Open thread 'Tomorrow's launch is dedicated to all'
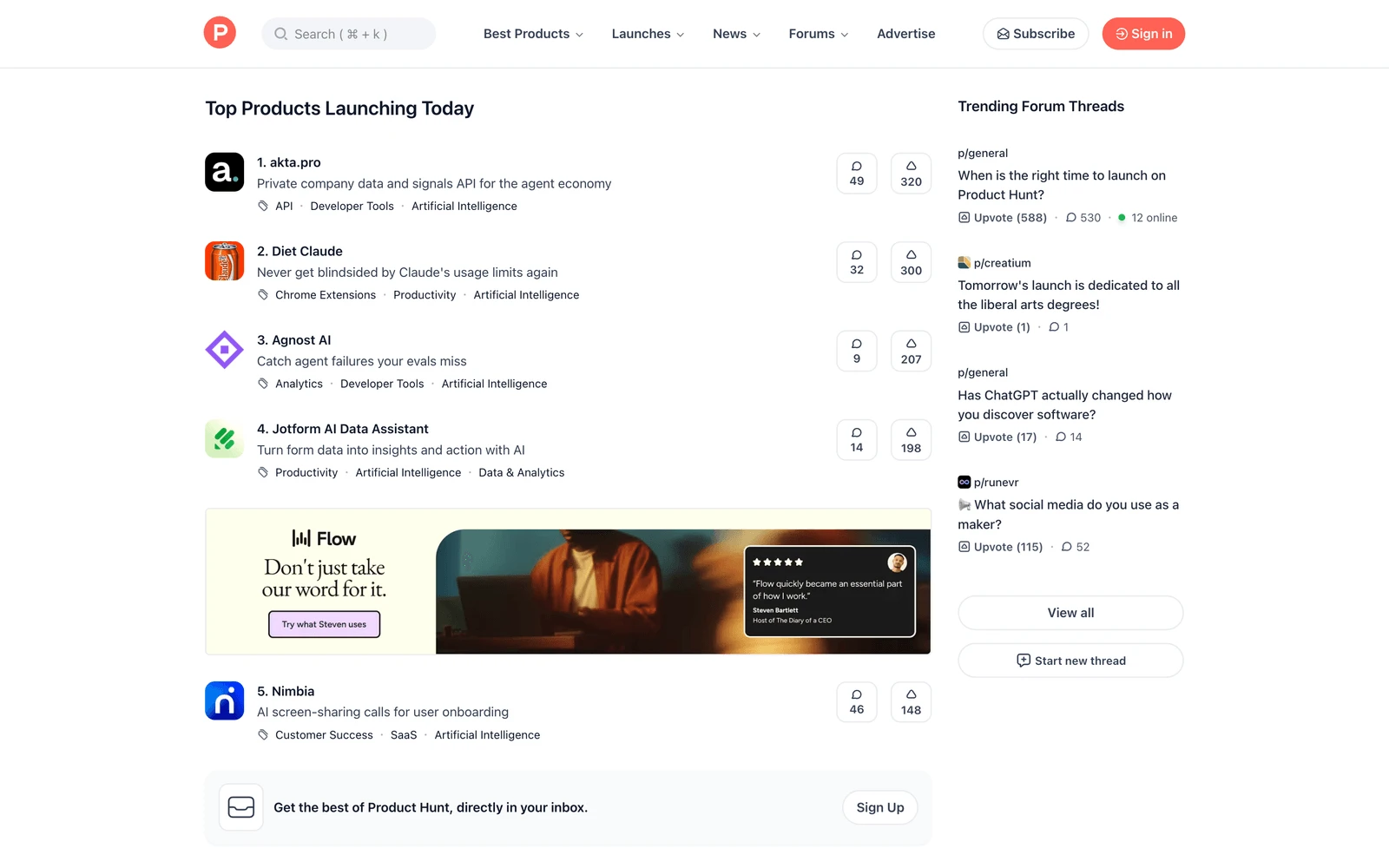This screenshot has width=1389, height=868. (x=1069, y=295)
